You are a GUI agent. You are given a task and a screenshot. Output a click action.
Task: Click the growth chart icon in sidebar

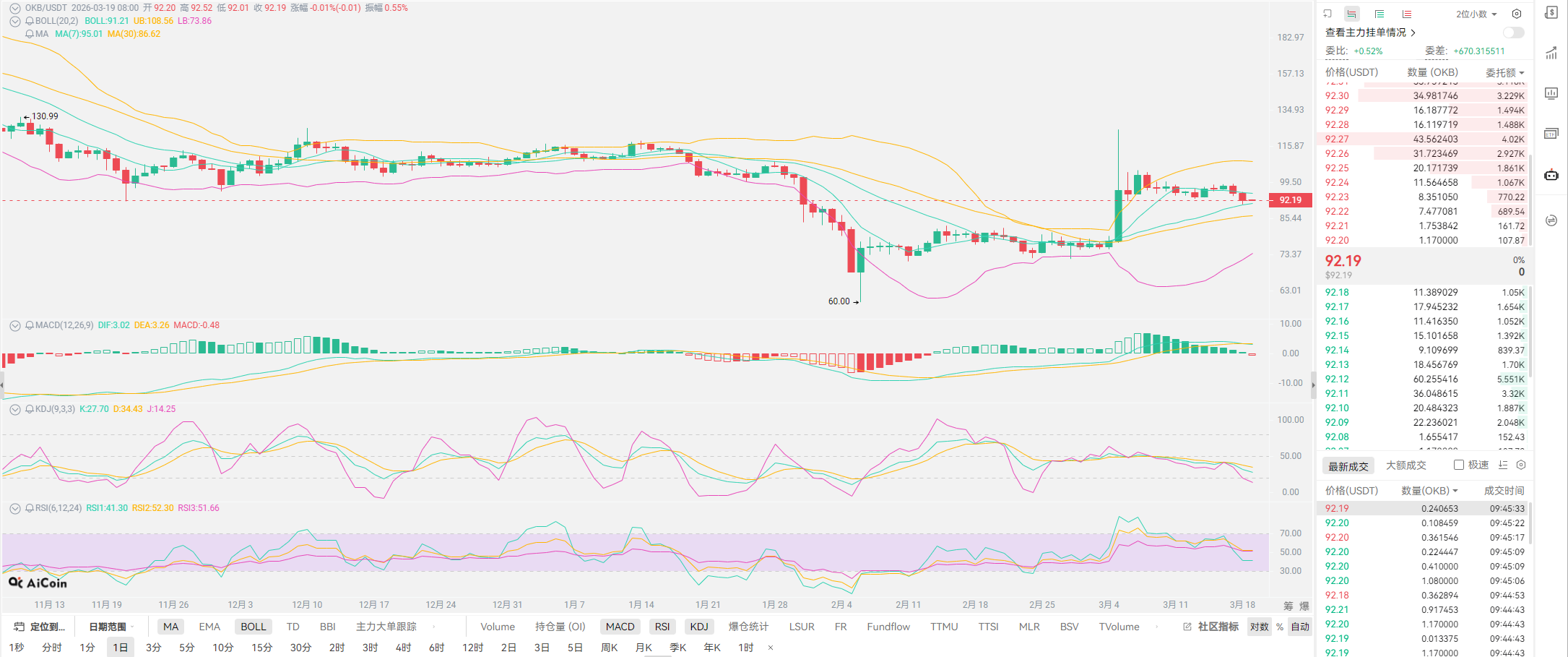coord(1551,53)
